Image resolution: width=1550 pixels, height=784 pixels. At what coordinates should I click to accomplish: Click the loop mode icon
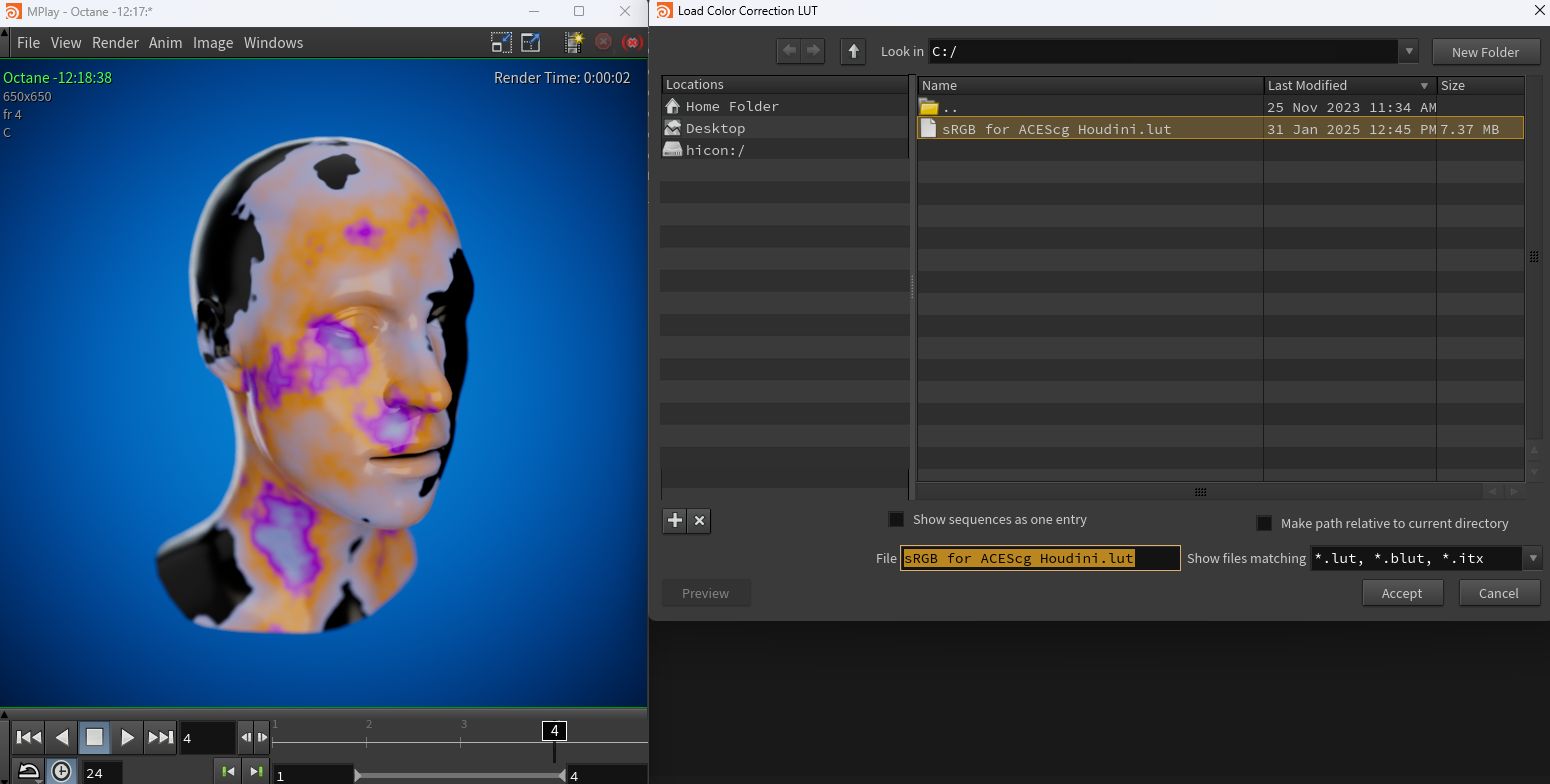29,771
